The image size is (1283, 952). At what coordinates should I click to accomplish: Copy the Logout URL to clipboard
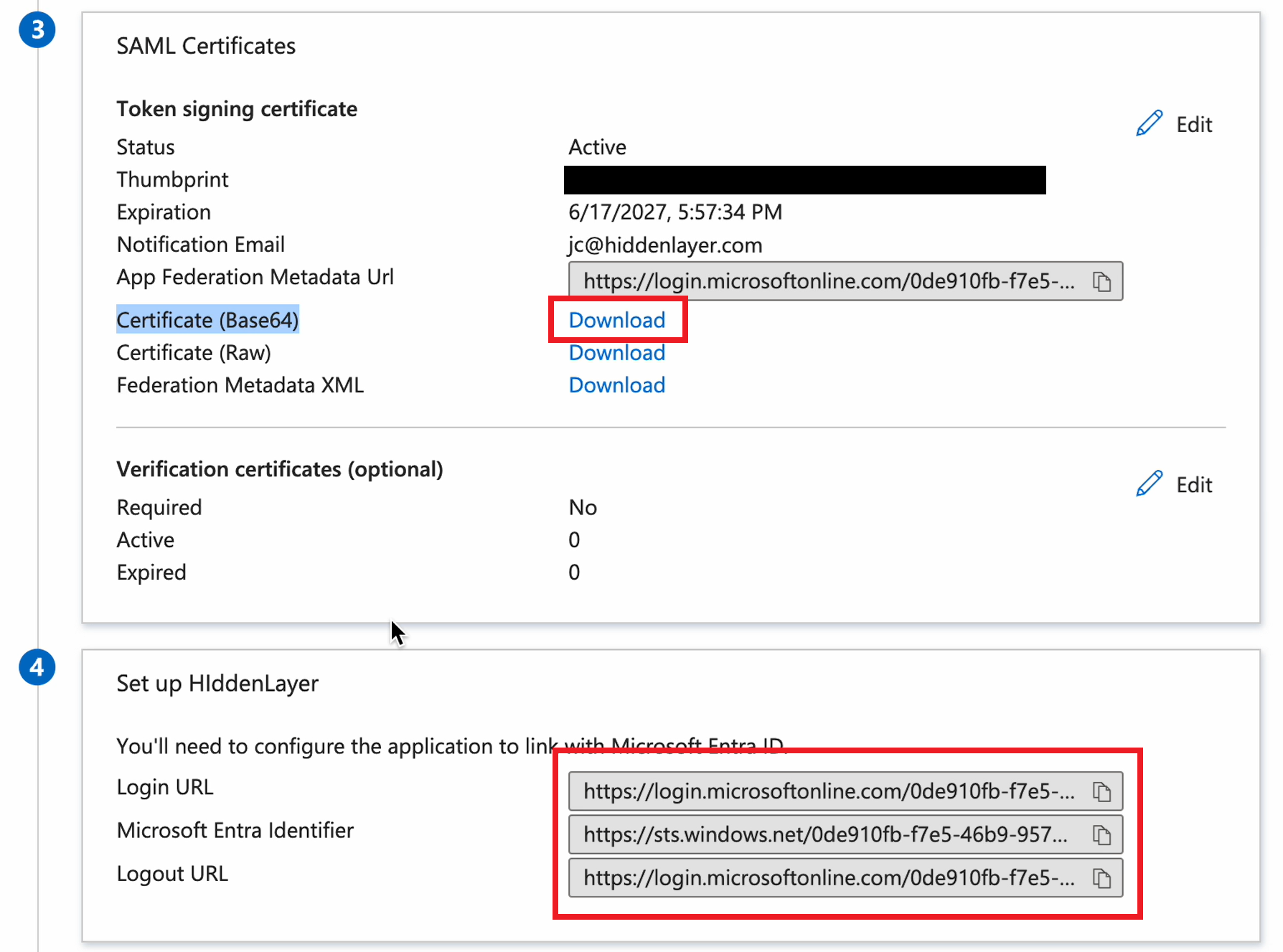tap(1102, 878)
